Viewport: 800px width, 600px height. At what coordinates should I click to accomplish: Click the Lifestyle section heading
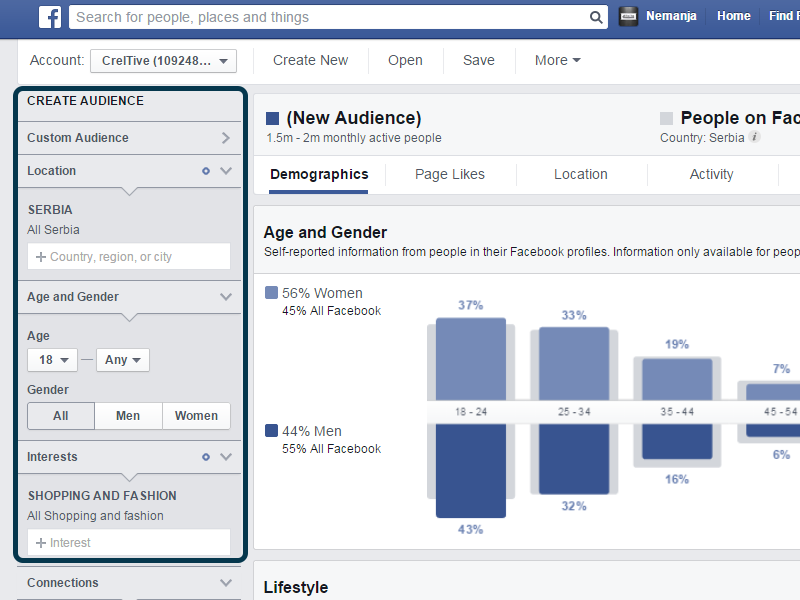click(296, 587)
